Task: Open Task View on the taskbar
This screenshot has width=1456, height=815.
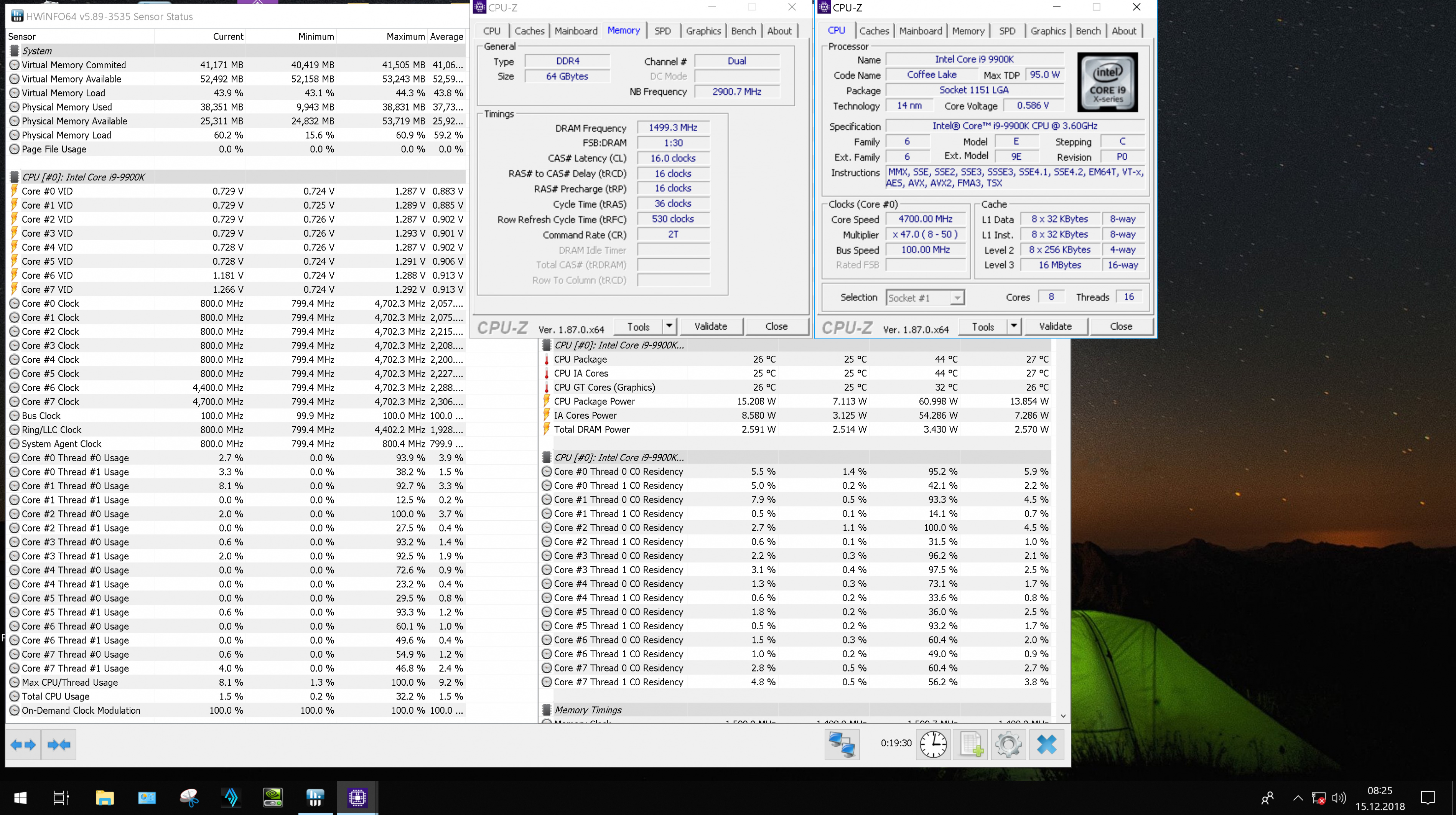Action: point(61,797)
